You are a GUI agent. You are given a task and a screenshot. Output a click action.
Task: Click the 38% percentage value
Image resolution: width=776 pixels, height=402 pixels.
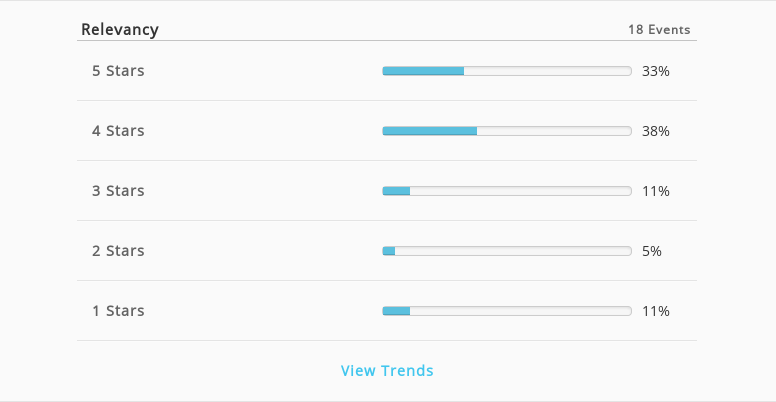pos(656,131)
